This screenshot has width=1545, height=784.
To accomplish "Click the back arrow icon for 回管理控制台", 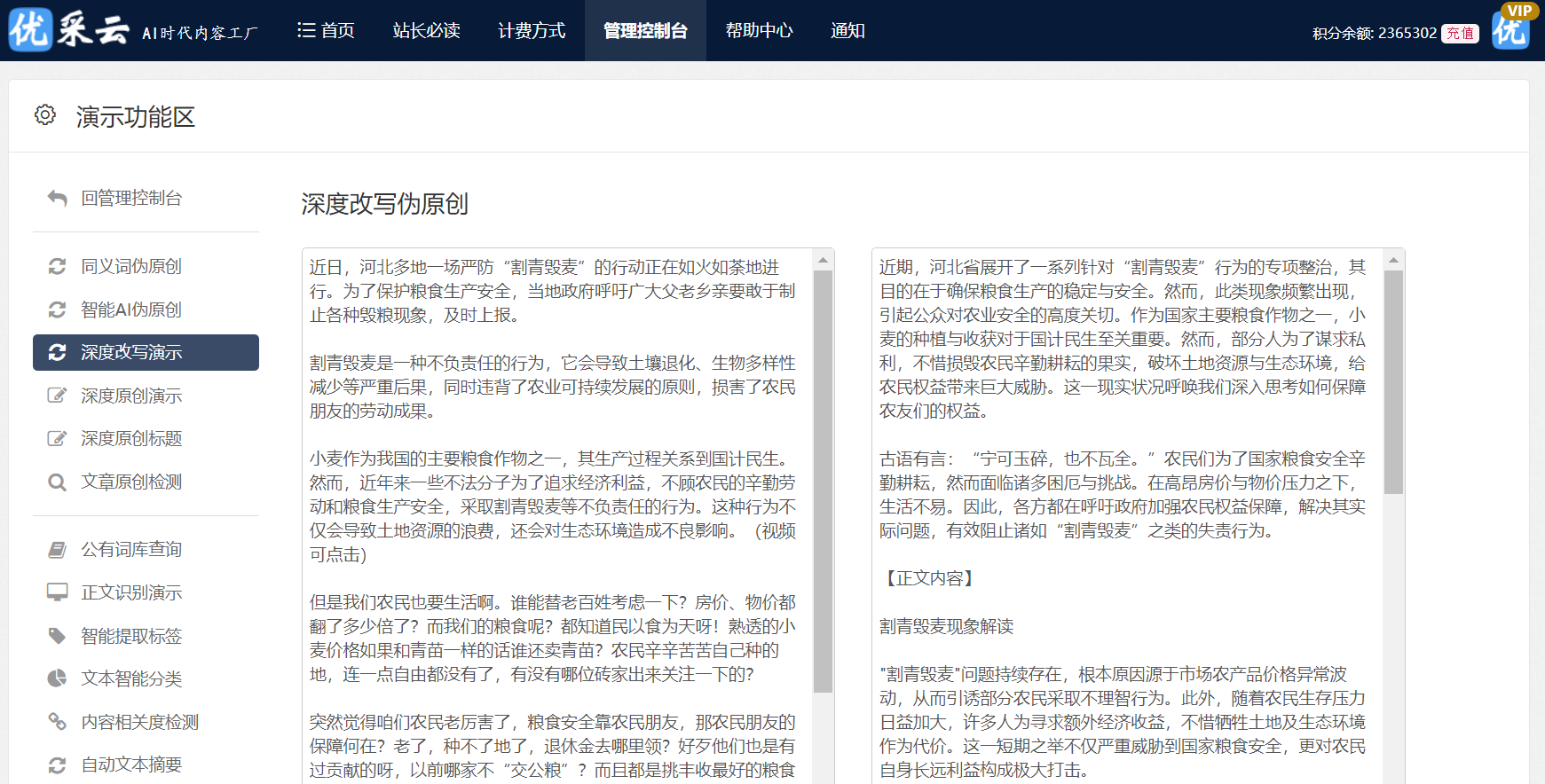I will click(x=58, y=198).
